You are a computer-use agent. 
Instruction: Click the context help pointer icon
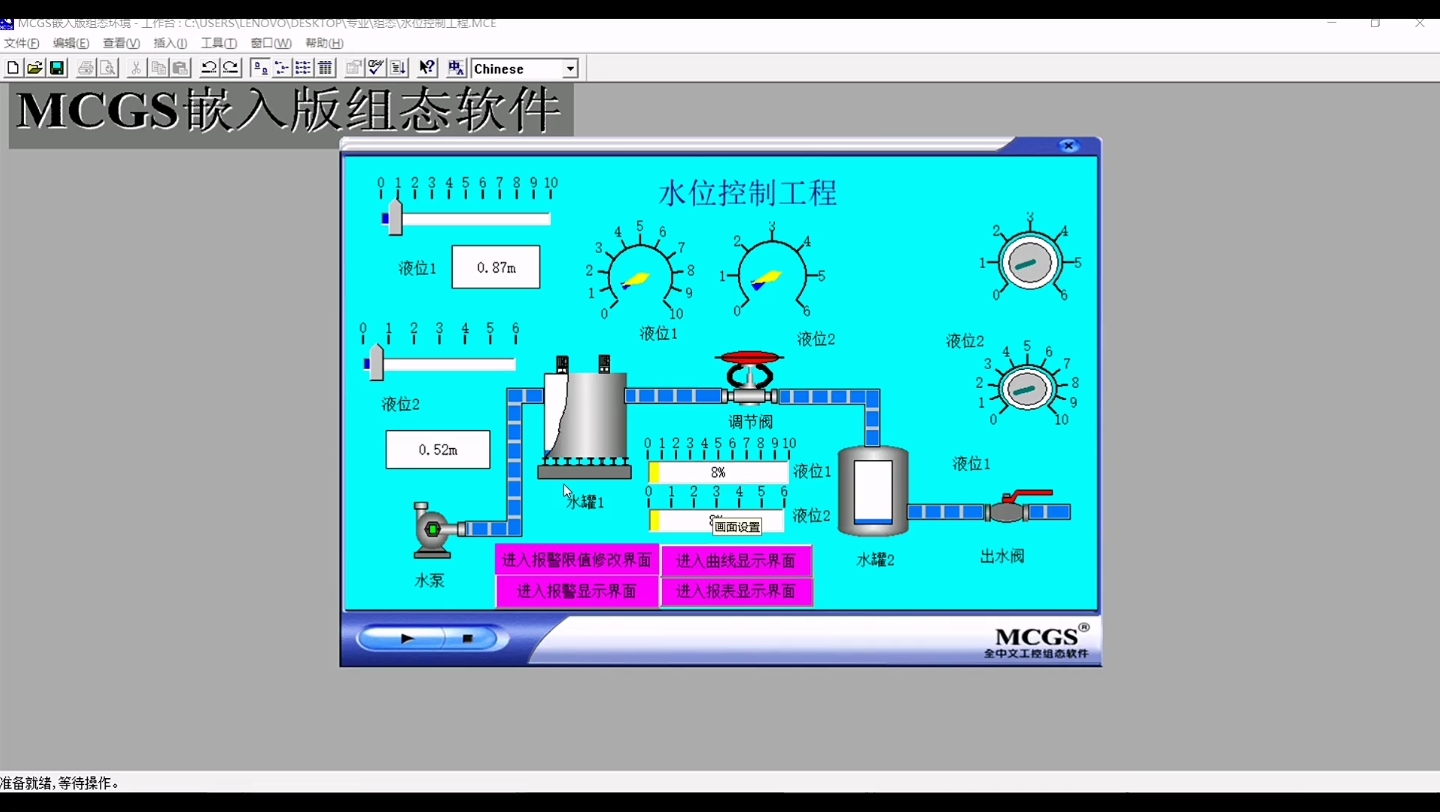(x=427, y=68)
